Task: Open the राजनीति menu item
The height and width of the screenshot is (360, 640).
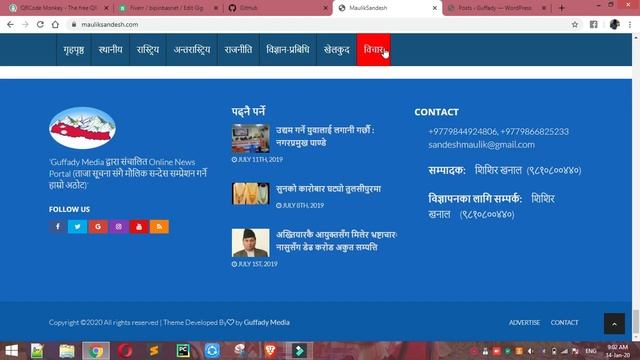Action: [x=238, y=50]
